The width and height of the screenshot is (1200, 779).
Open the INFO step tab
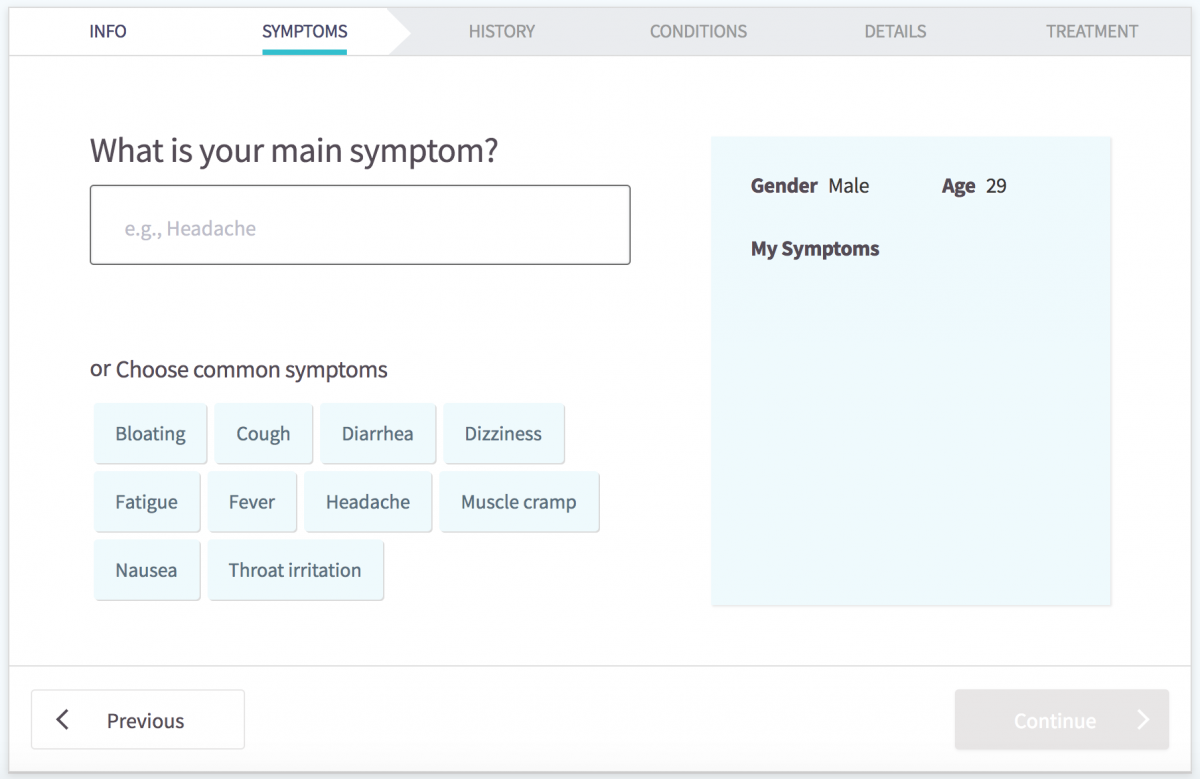[x=108, y=31]
